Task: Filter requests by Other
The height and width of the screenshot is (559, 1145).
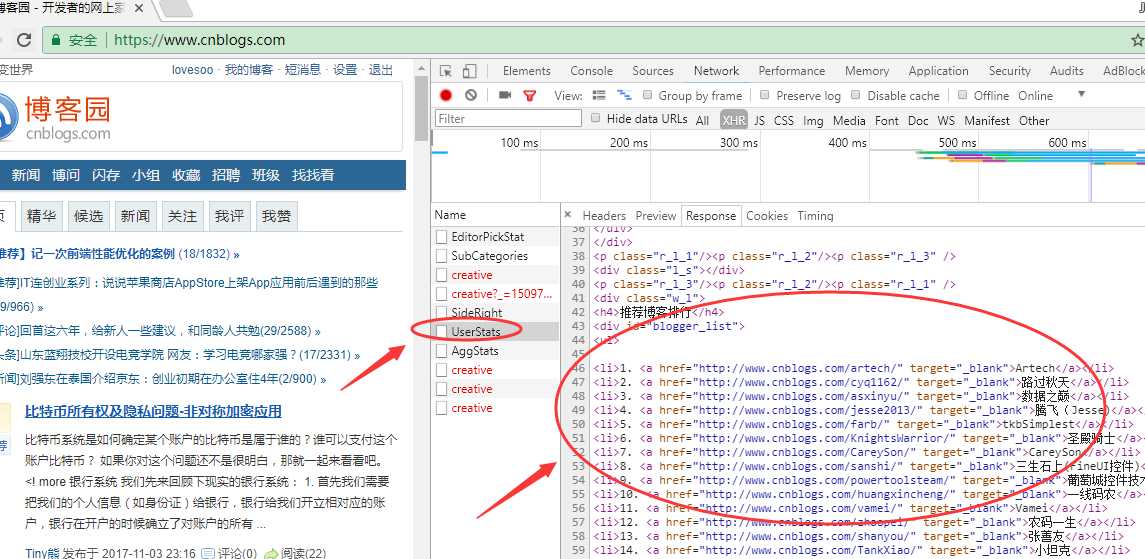Action: [x=1034, y=120]
